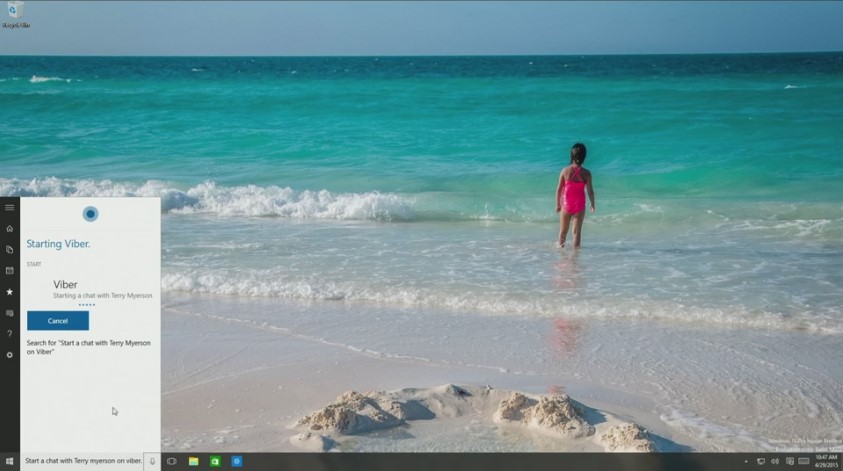Screen dimensions: 843x471
Task: Cancel starting Viber
Action: tap(58, 321)
